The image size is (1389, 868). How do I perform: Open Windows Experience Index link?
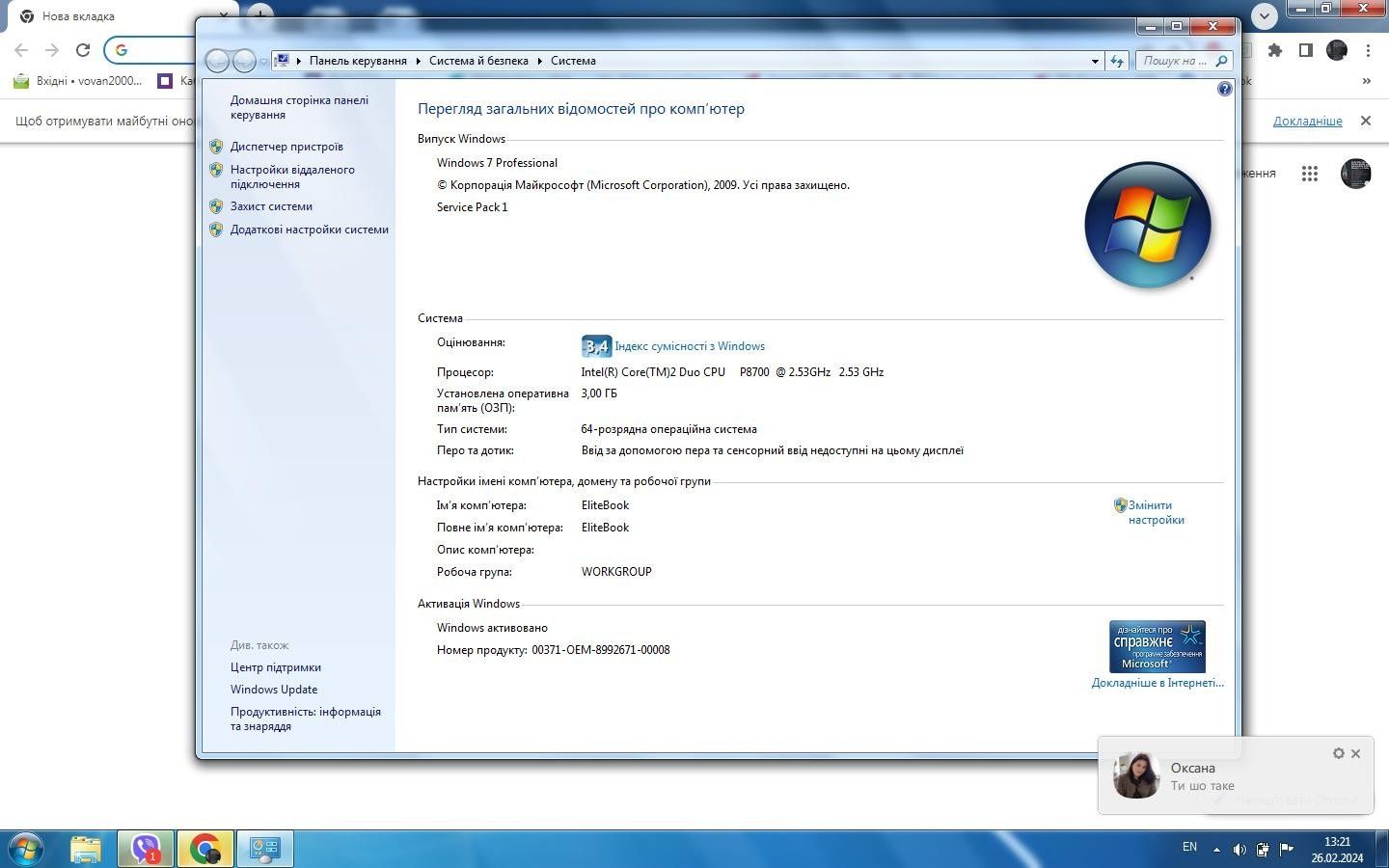[690, 346]
